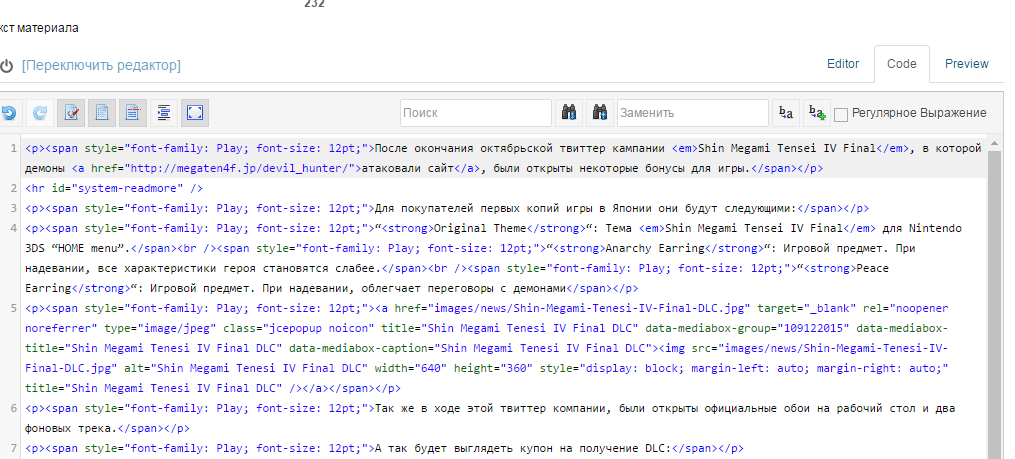Click the Redo icon in code toolbar
Viewport: 1015px width, 459px height.
click(40, 113)
